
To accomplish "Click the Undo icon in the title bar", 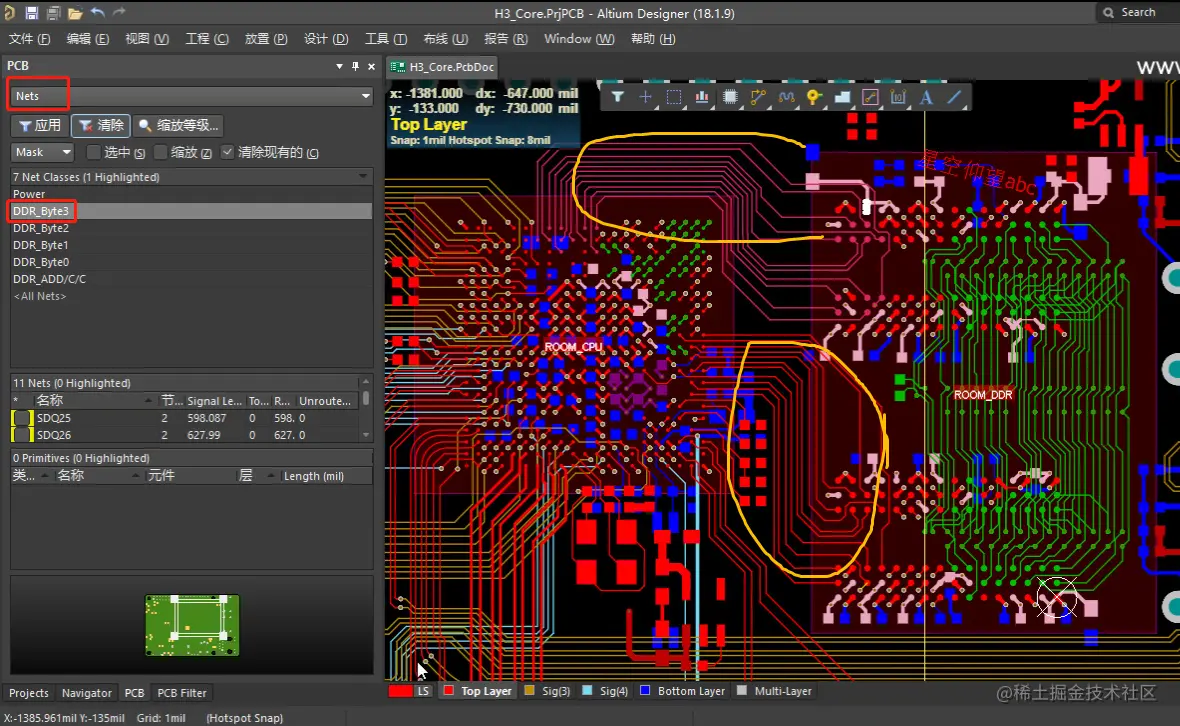I will coord(97,12).
